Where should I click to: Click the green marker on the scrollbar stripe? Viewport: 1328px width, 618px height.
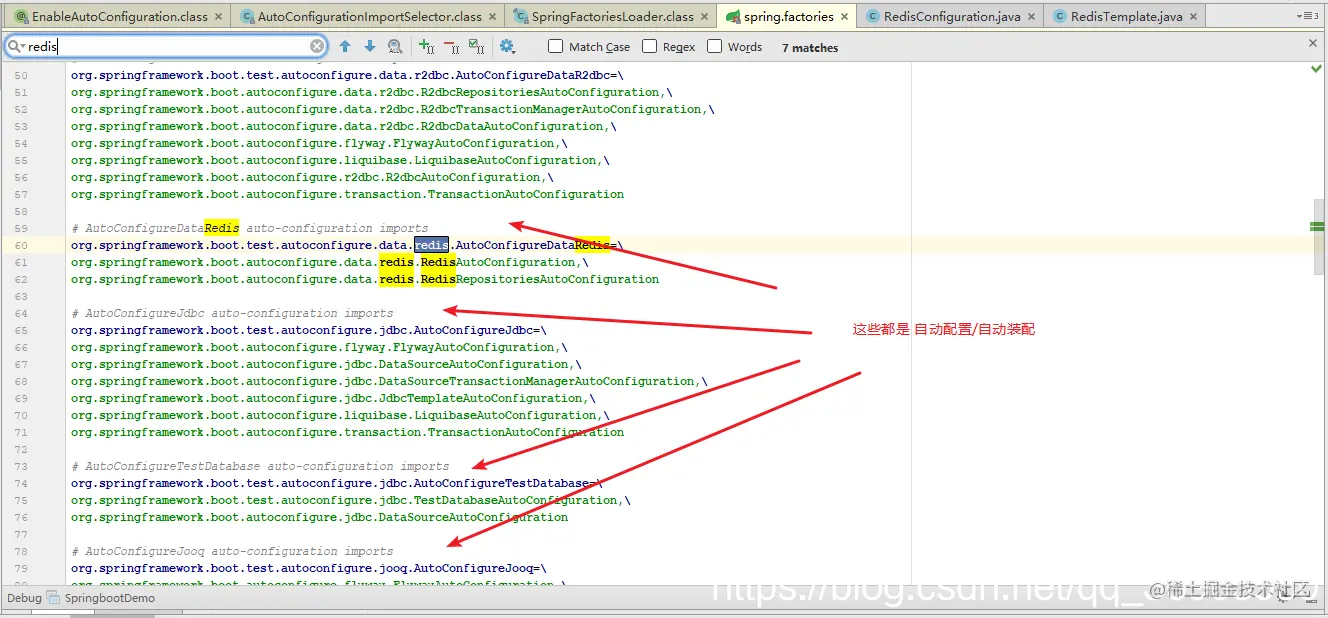(1317, 227)
